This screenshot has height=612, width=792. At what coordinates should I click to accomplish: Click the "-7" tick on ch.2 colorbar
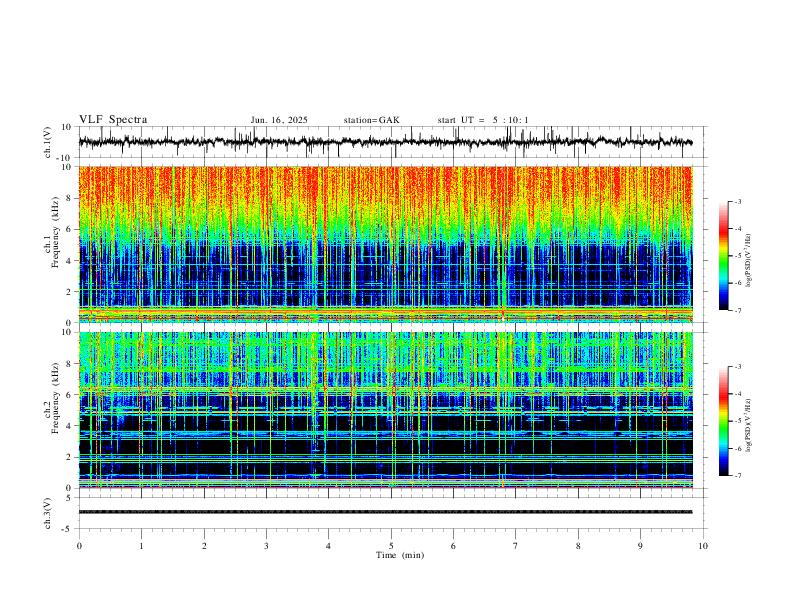[737, 475]
